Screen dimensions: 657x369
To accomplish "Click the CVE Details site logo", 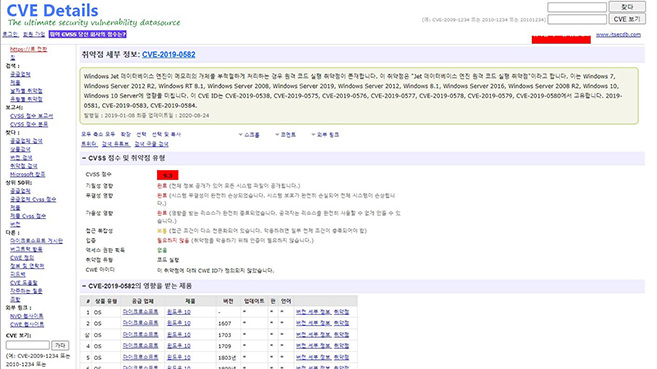I will [x=52, y=10].
